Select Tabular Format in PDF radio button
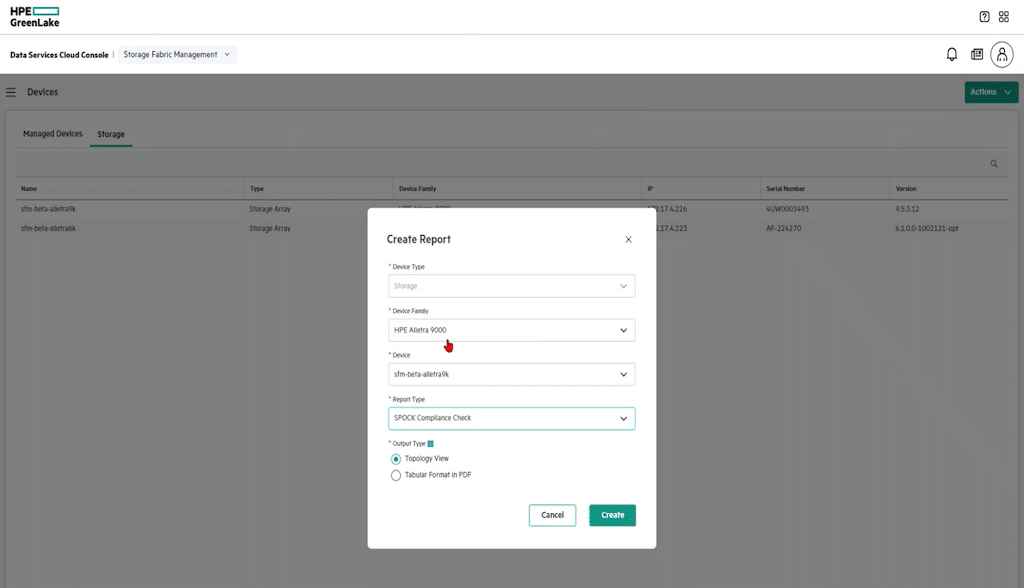The height and width of the screenshot is (588, 1024). tap(396, 476)
